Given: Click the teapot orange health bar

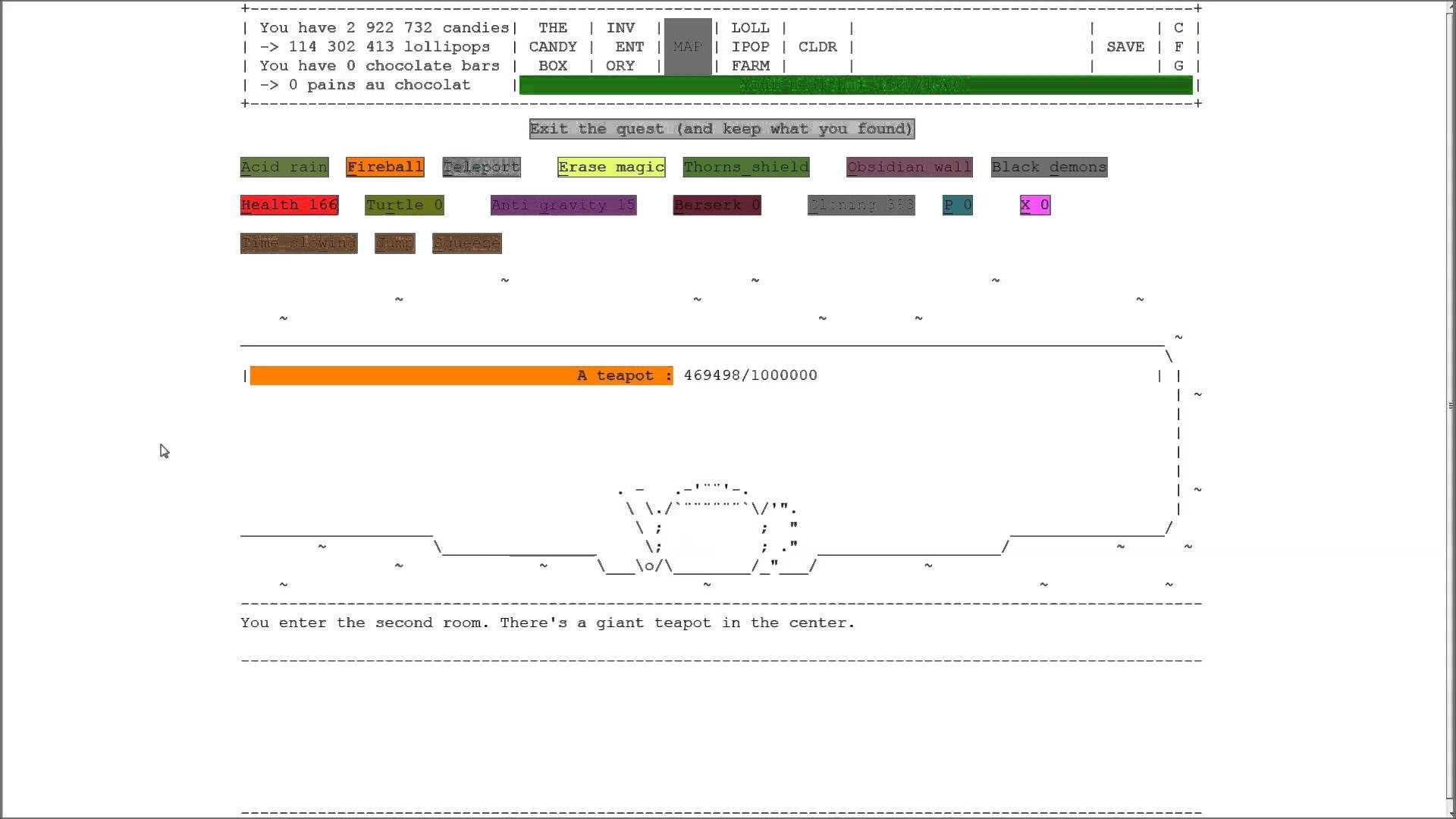Looking at the screenshot, I should [x=461, y=375].
